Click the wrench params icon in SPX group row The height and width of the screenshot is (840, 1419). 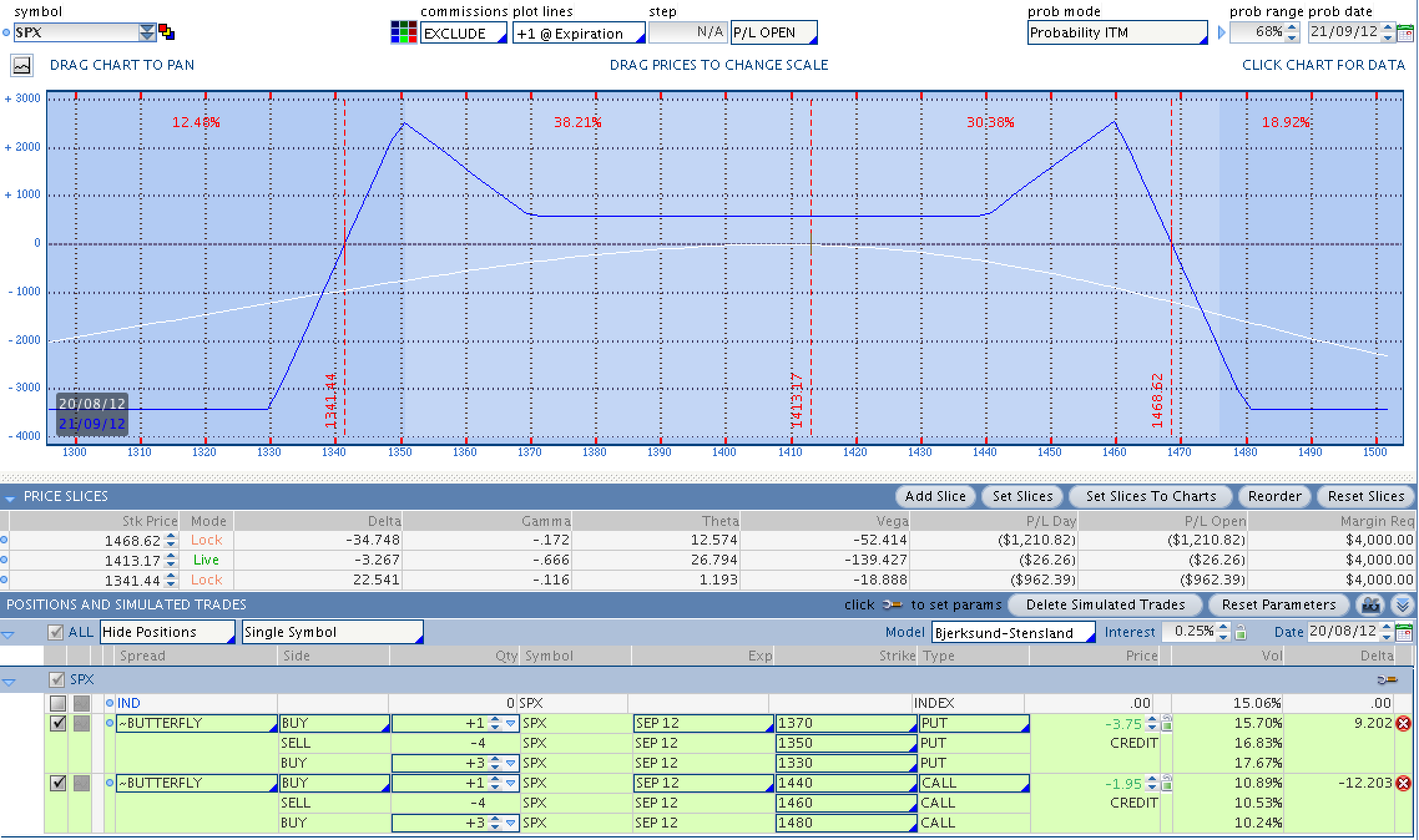[1387, 680]
